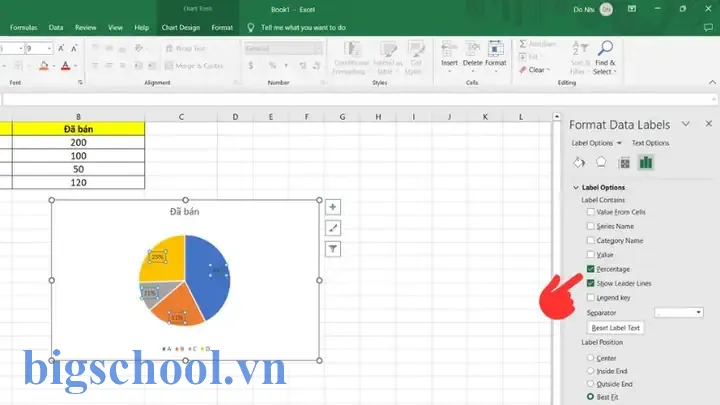Open the Review tab
The width and height of the screenshot is (720, 405).
[86, 28]
